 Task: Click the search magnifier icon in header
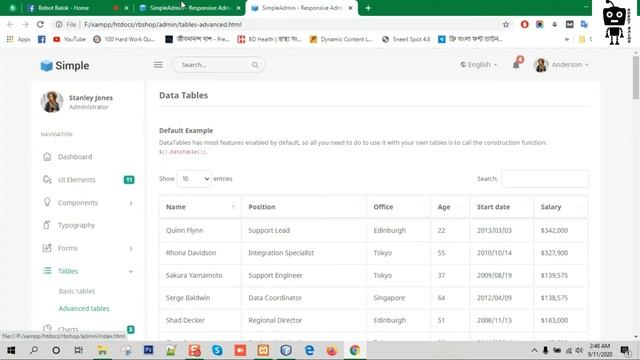click(x=255, y=65)
